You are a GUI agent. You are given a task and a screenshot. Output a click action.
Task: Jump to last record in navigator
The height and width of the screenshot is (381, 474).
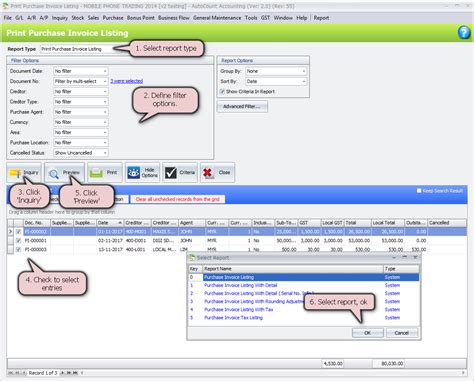coord(75,373)
